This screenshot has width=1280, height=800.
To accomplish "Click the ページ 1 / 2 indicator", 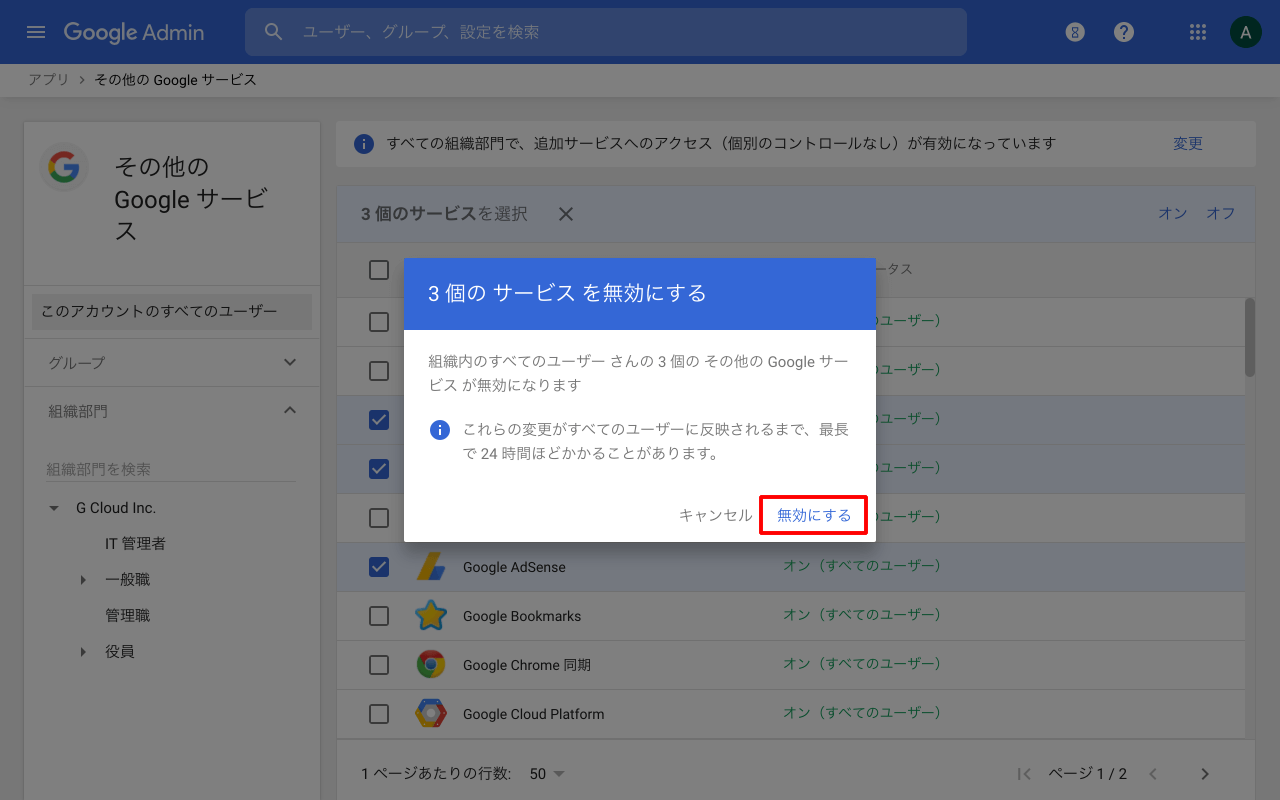I will pos(1088,774).
